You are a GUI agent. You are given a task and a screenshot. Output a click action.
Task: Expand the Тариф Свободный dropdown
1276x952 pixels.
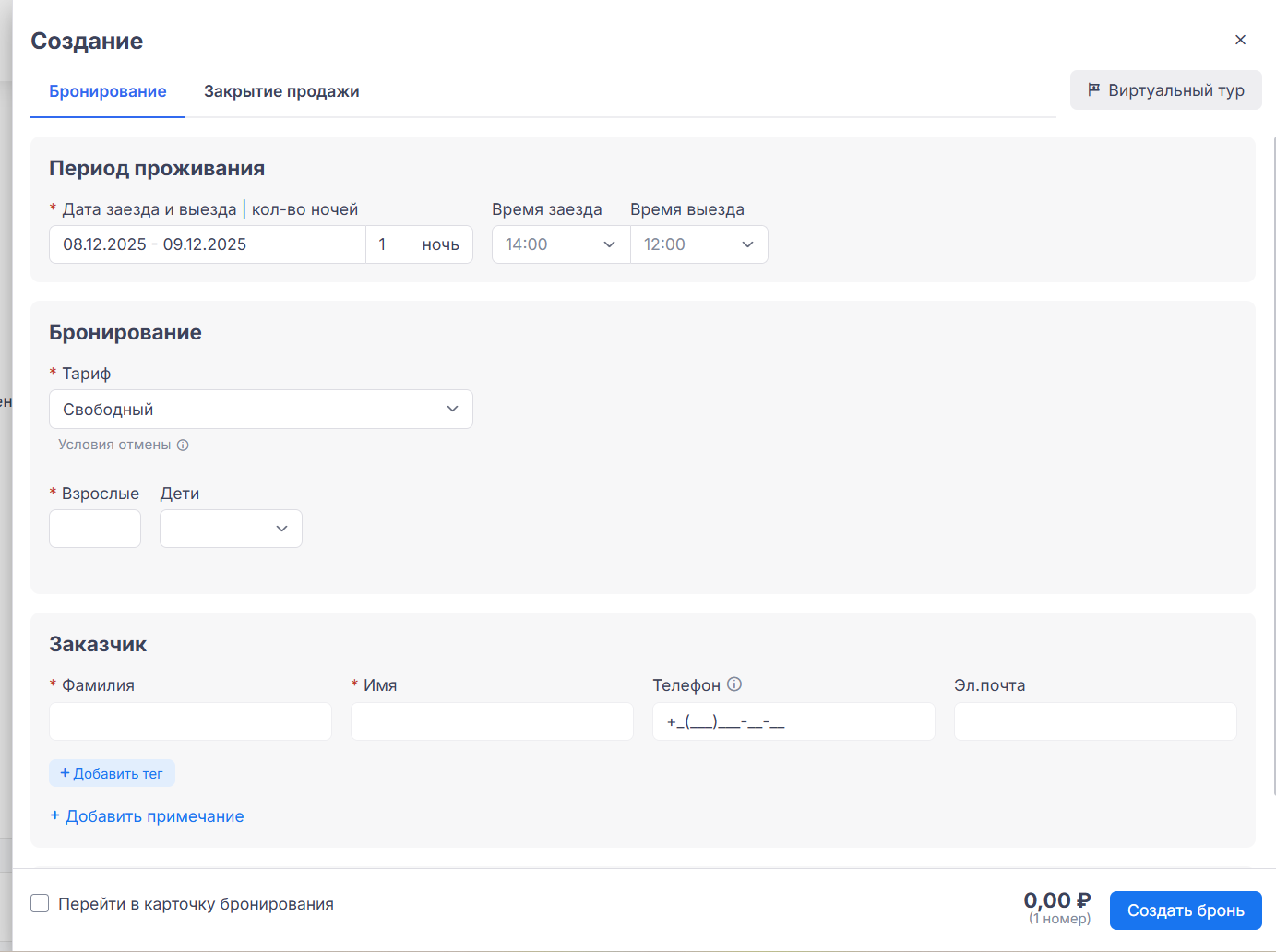point(260,410)
